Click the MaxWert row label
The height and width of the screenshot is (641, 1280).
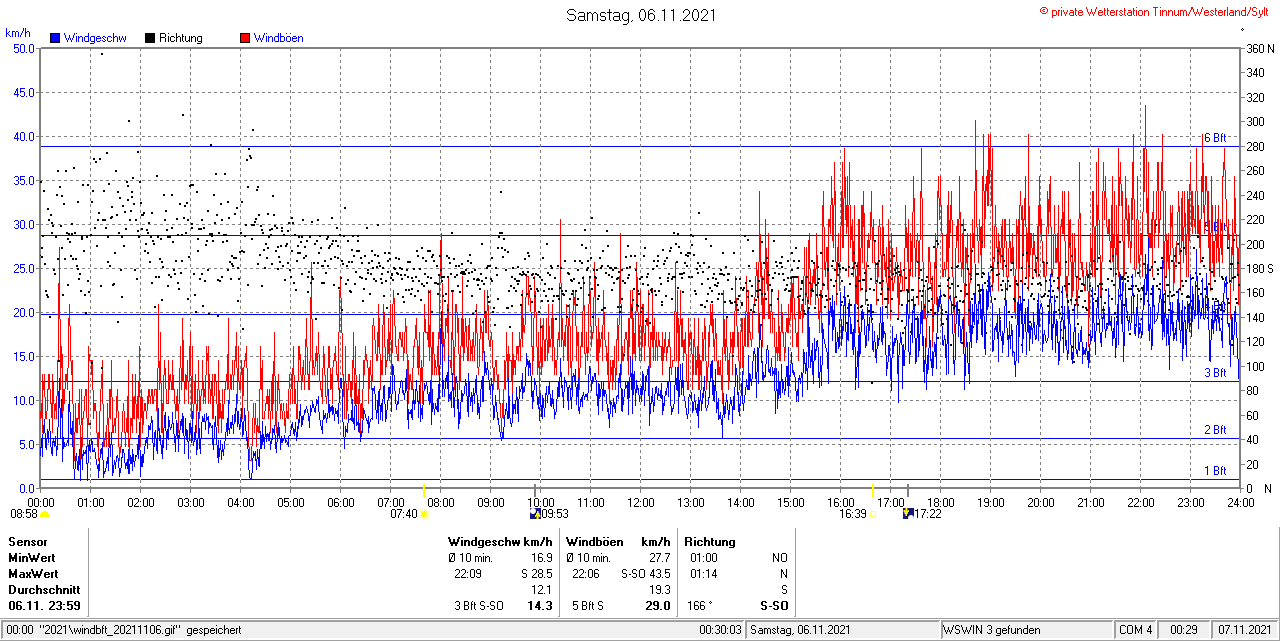33,574
